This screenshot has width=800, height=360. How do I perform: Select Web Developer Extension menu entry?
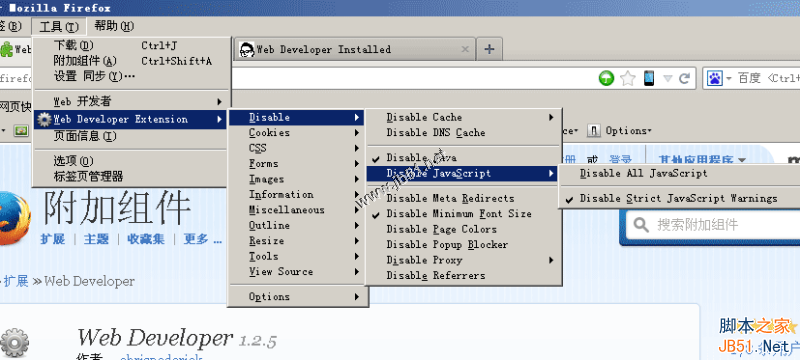[x=130, y=119]
